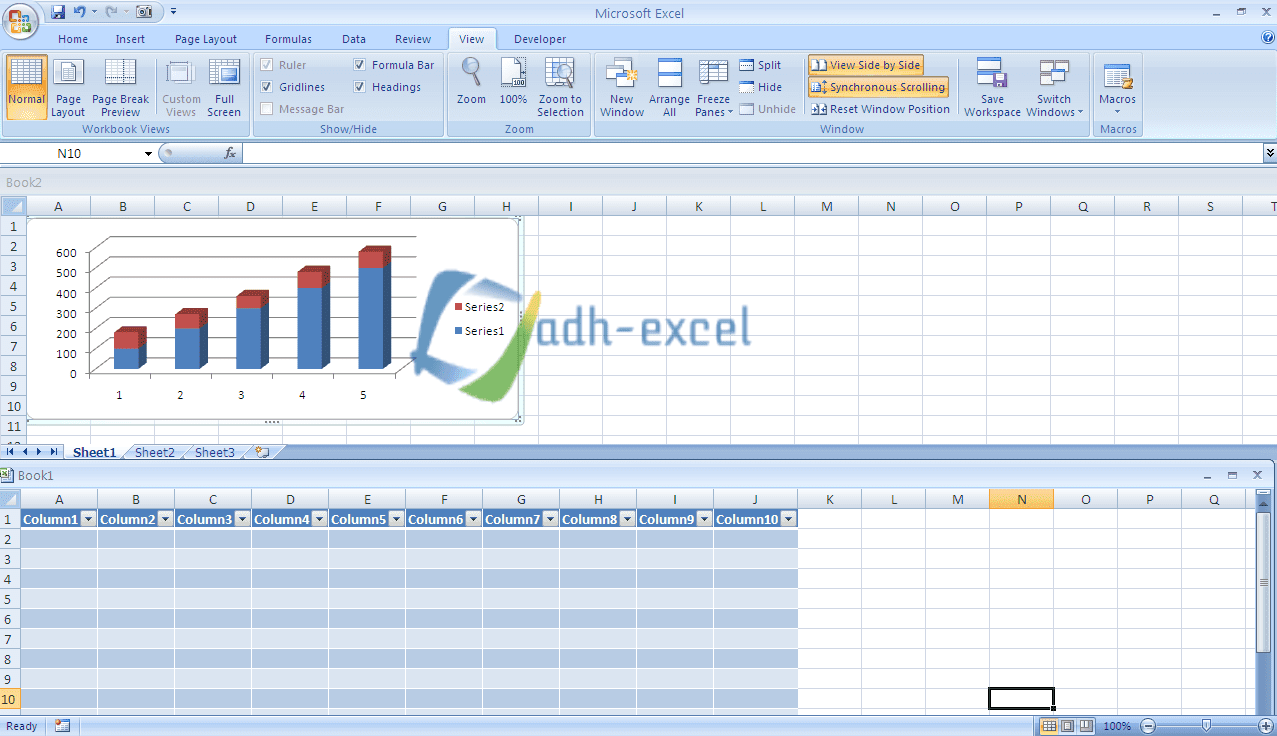This screenshot has width=1277, height=736.
Task: Activate View Side by Side
Action: pos(865,64)
